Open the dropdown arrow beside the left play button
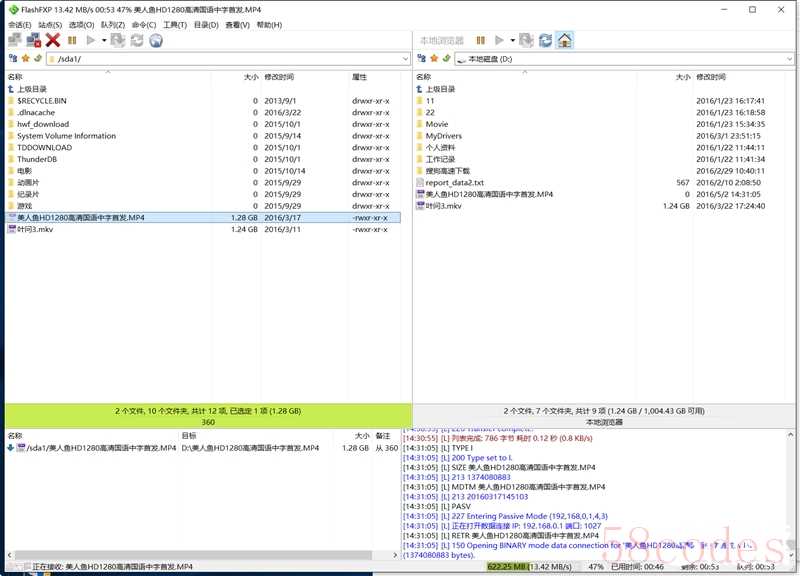 (104, 40)
